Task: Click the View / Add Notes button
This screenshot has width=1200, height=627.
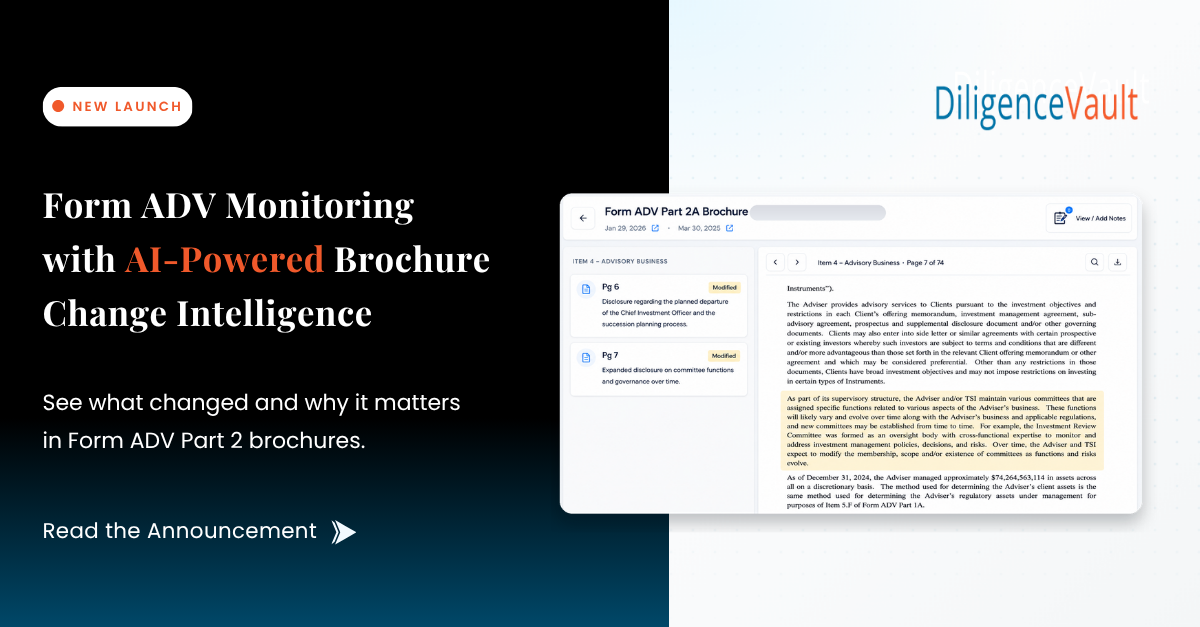Action: pos(1089,218)
